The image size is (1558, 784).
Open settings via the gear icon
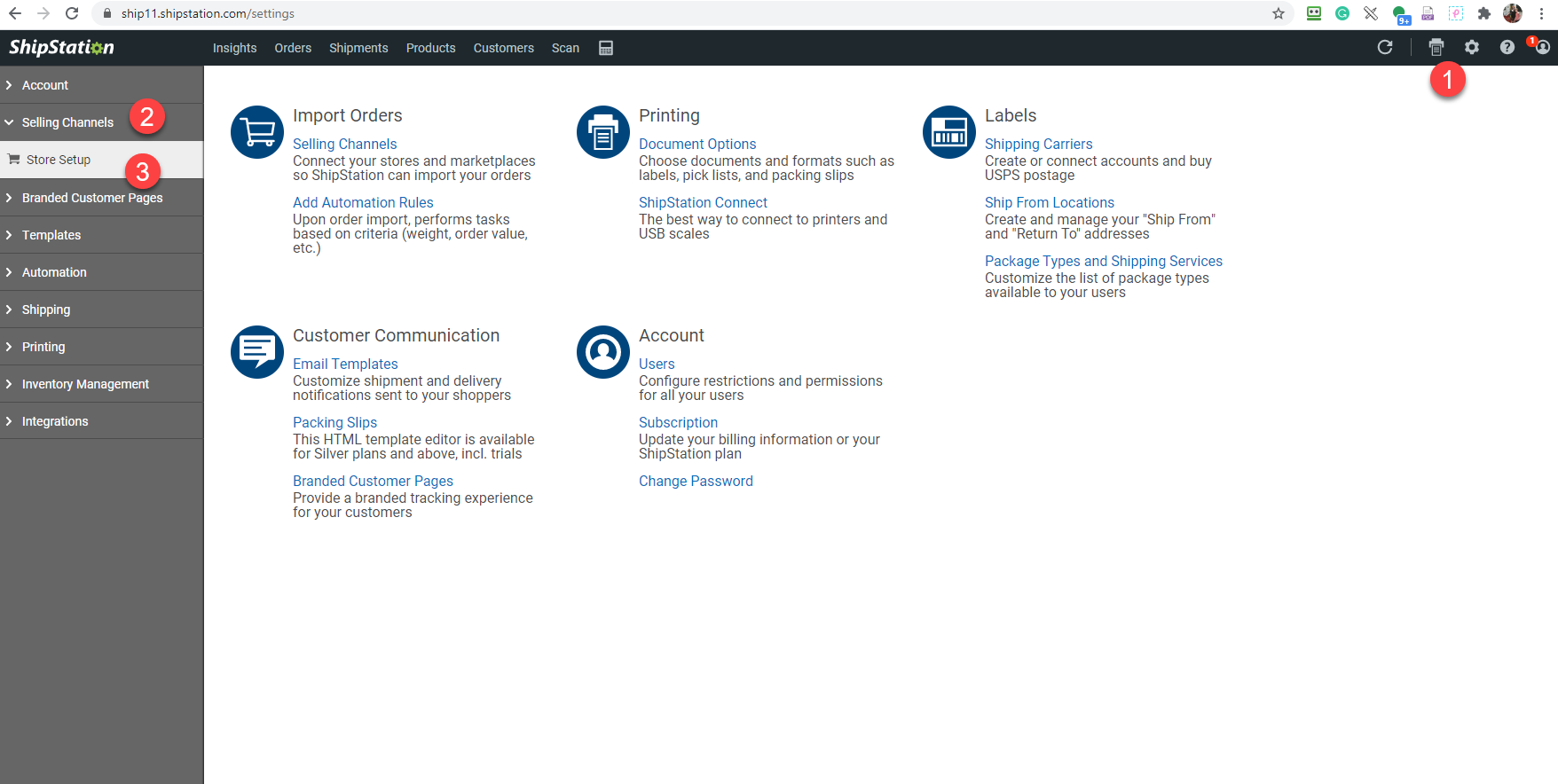tap(1472, 47)
